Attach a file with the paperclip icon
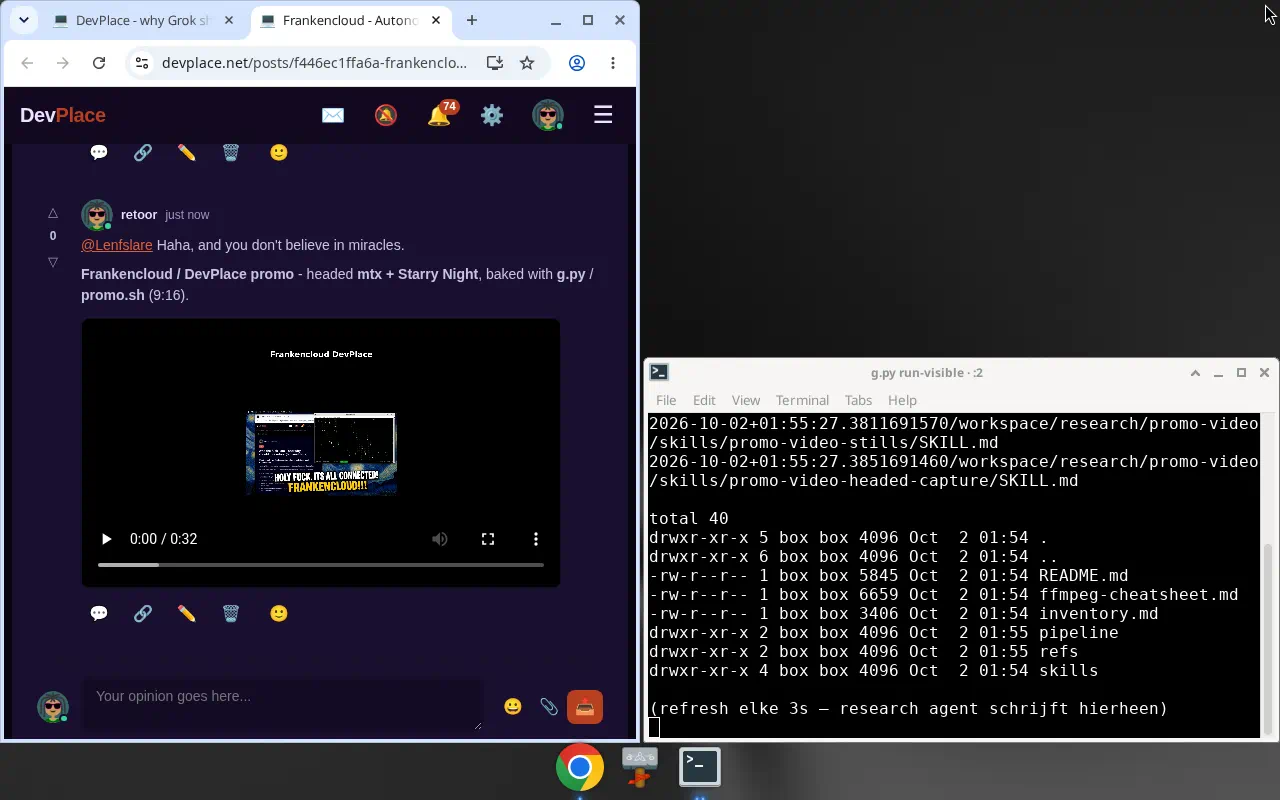Screen dimensions: 1280x800 [549, 706]
